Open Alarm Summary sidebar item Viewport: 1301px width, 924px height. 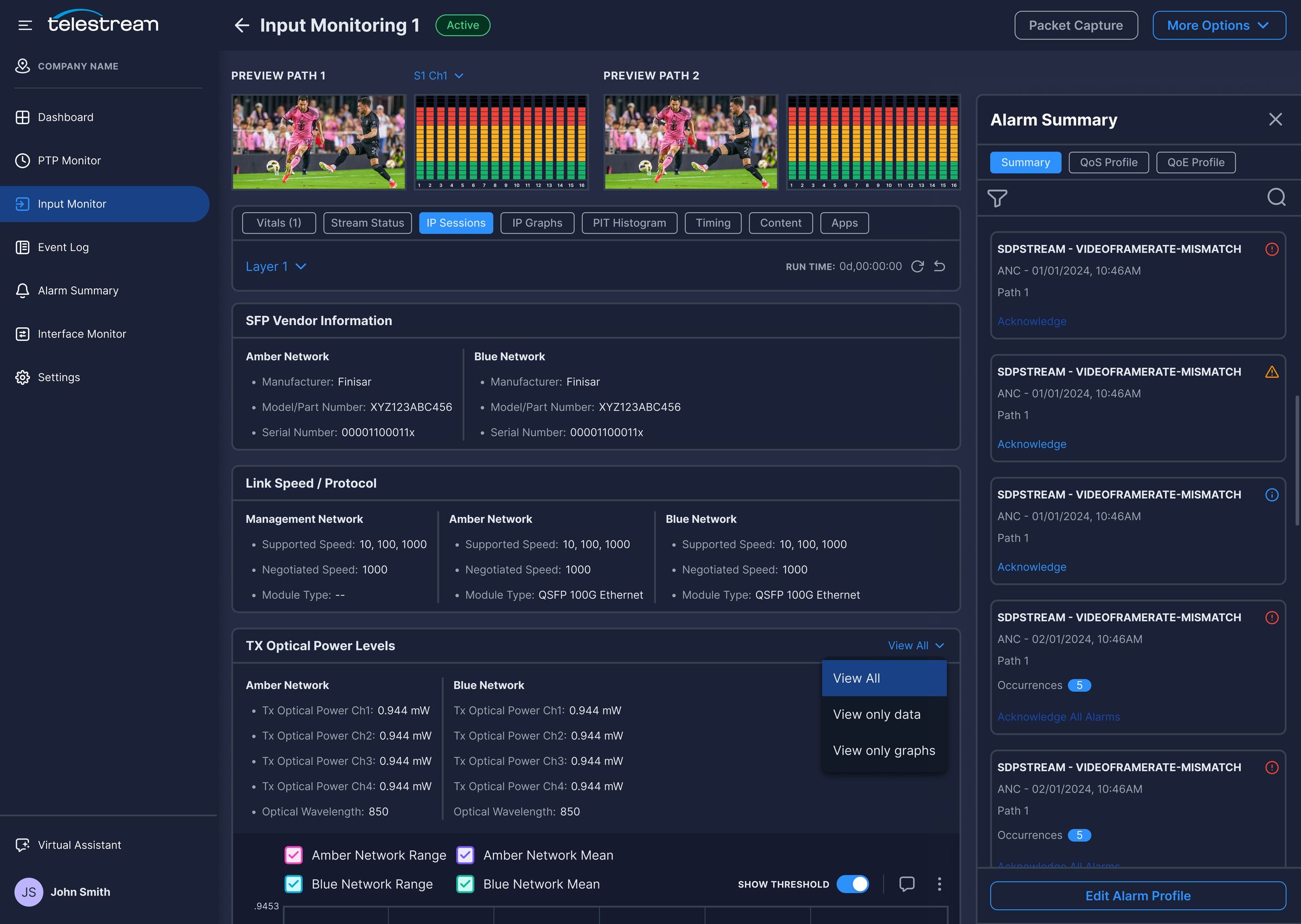tap(78, 290)
